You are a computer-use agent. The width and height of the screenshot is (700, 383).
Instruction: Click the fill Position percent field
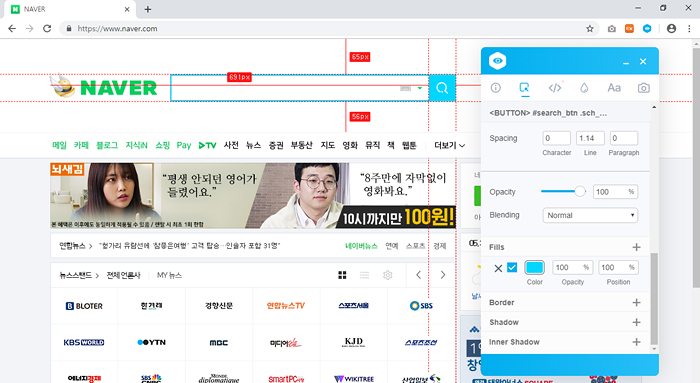coord(618,267)
